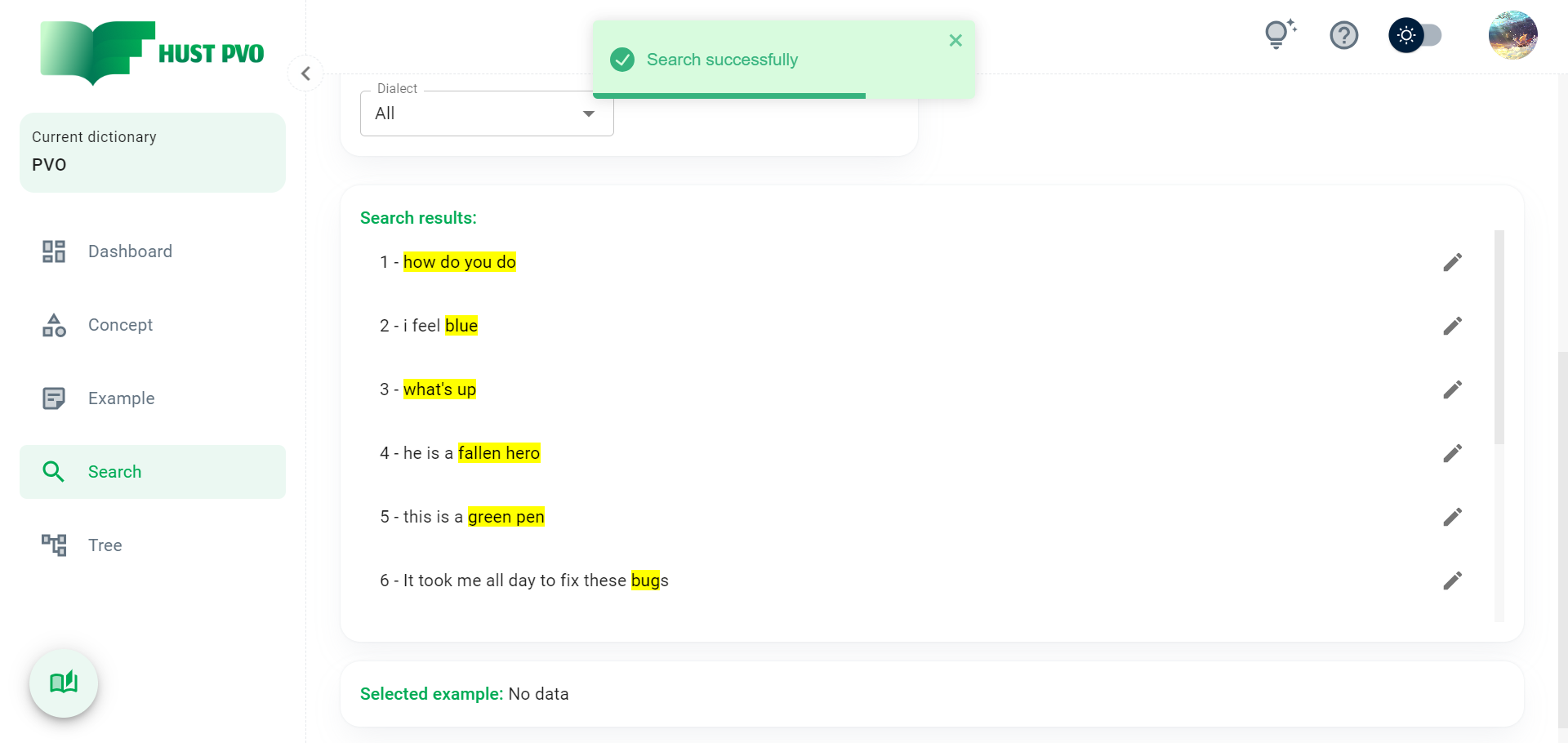
Task: Open the help question mark icon
Action: point(1343,35)
